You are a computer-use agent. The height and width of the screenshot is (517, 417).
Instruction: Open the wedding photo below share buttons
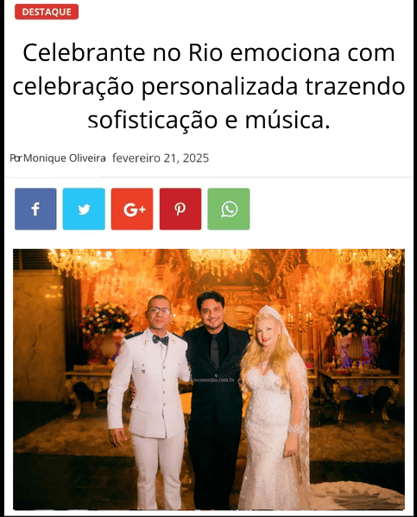click(209, 379)
